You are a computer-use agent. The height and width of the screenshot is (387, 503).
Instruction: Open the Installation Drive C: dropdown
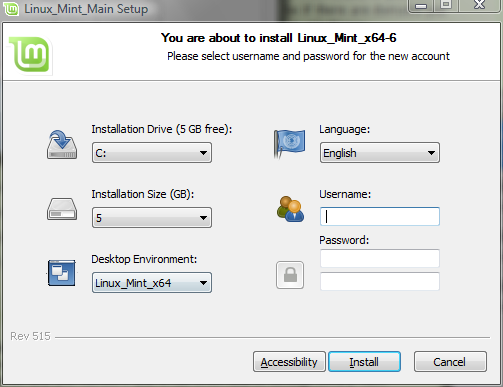point(152,153)
